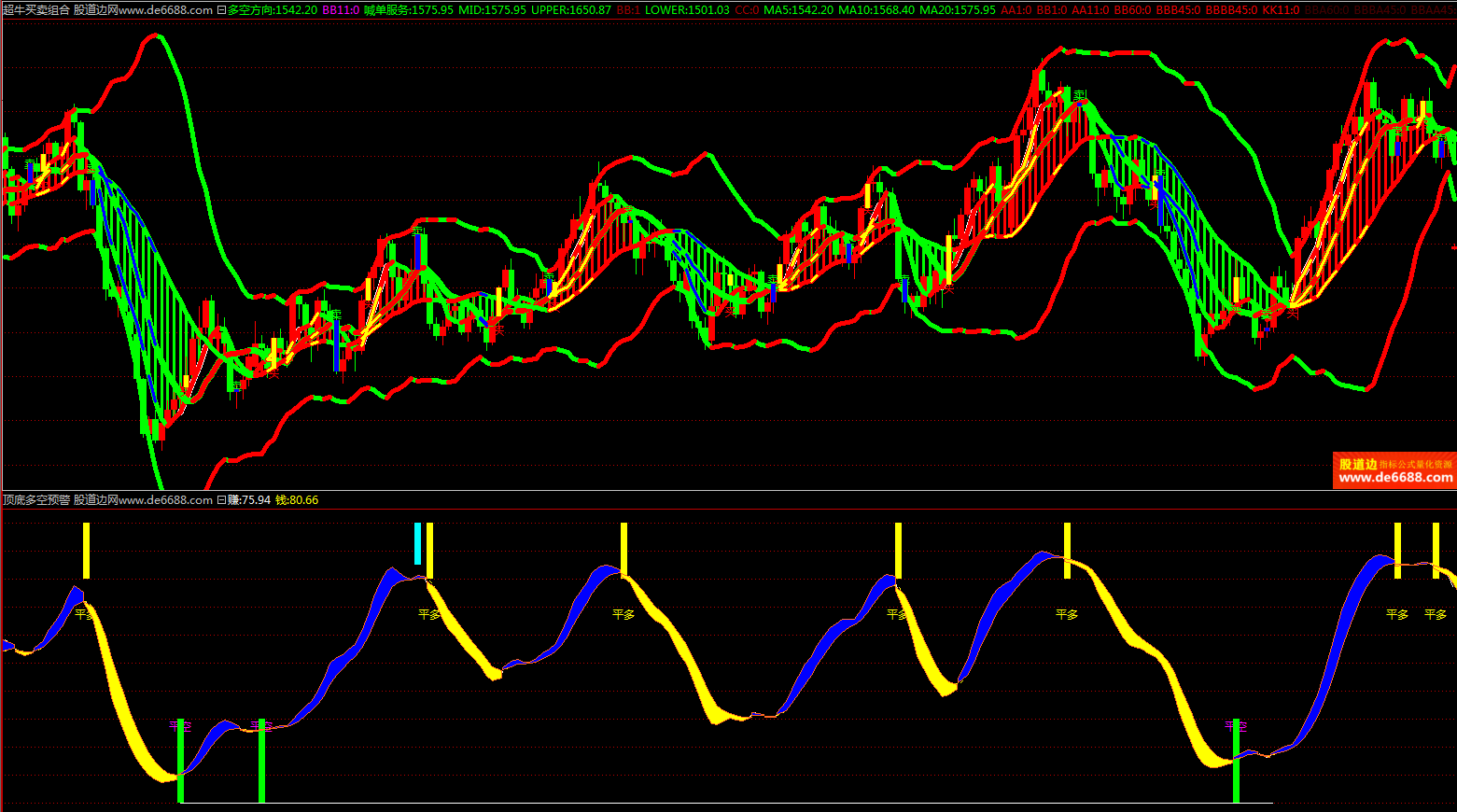Click the 超牛买卖组合 indicator title

tap(36, 10)
